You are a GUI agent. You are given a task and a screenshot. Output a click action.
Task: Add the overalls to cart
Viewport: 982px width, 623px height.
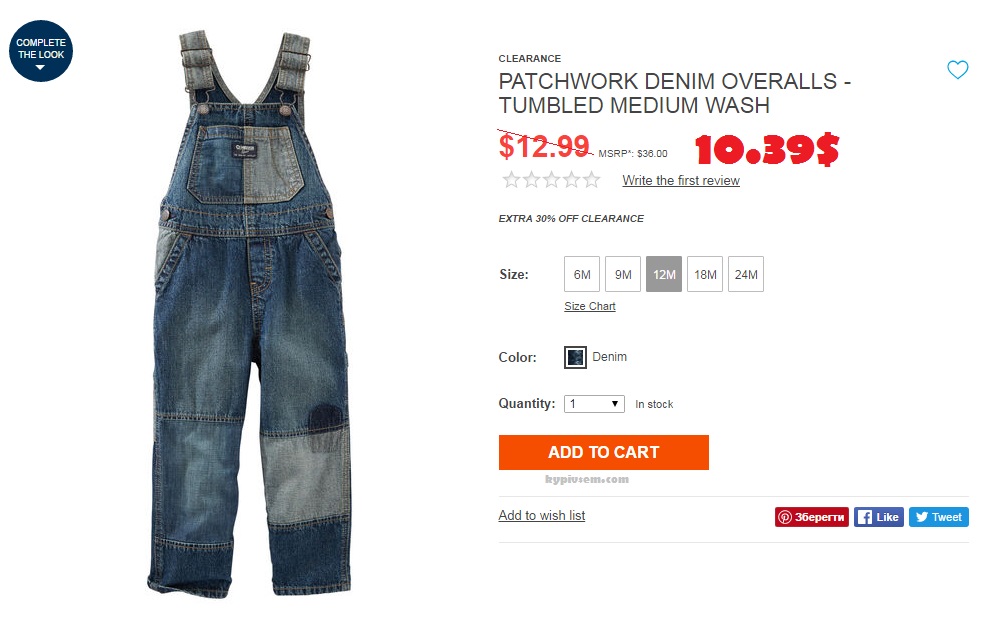coord(604,452)
